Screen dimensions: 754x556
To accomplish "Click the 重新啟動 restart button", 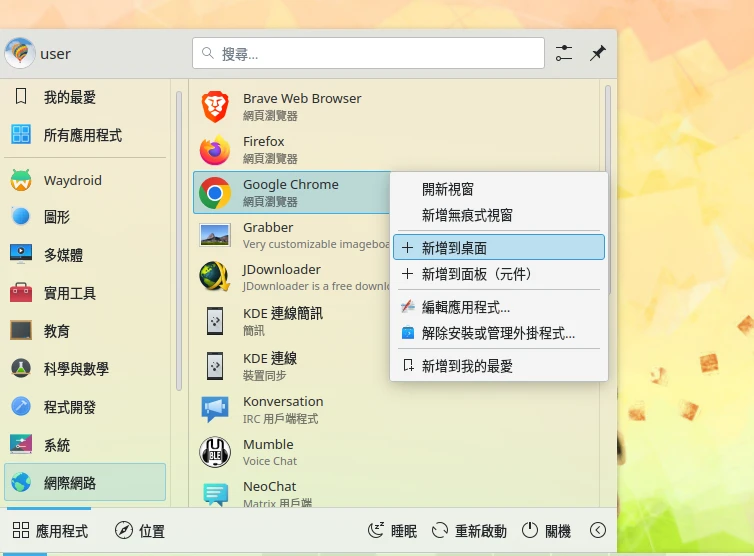I will tap(469, 531).
